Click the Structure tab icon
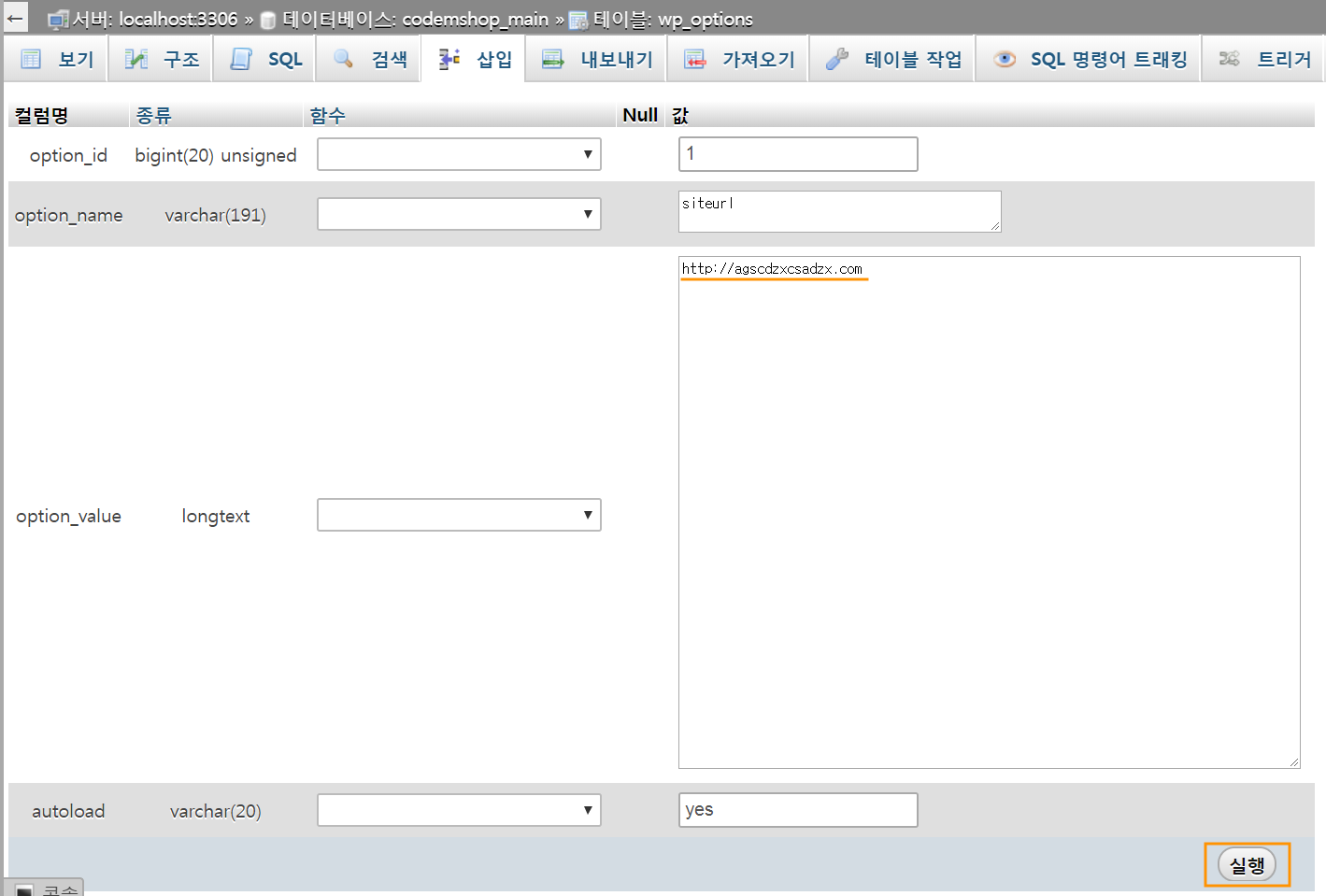This screenshot has height=896, width=1326. 136,59
